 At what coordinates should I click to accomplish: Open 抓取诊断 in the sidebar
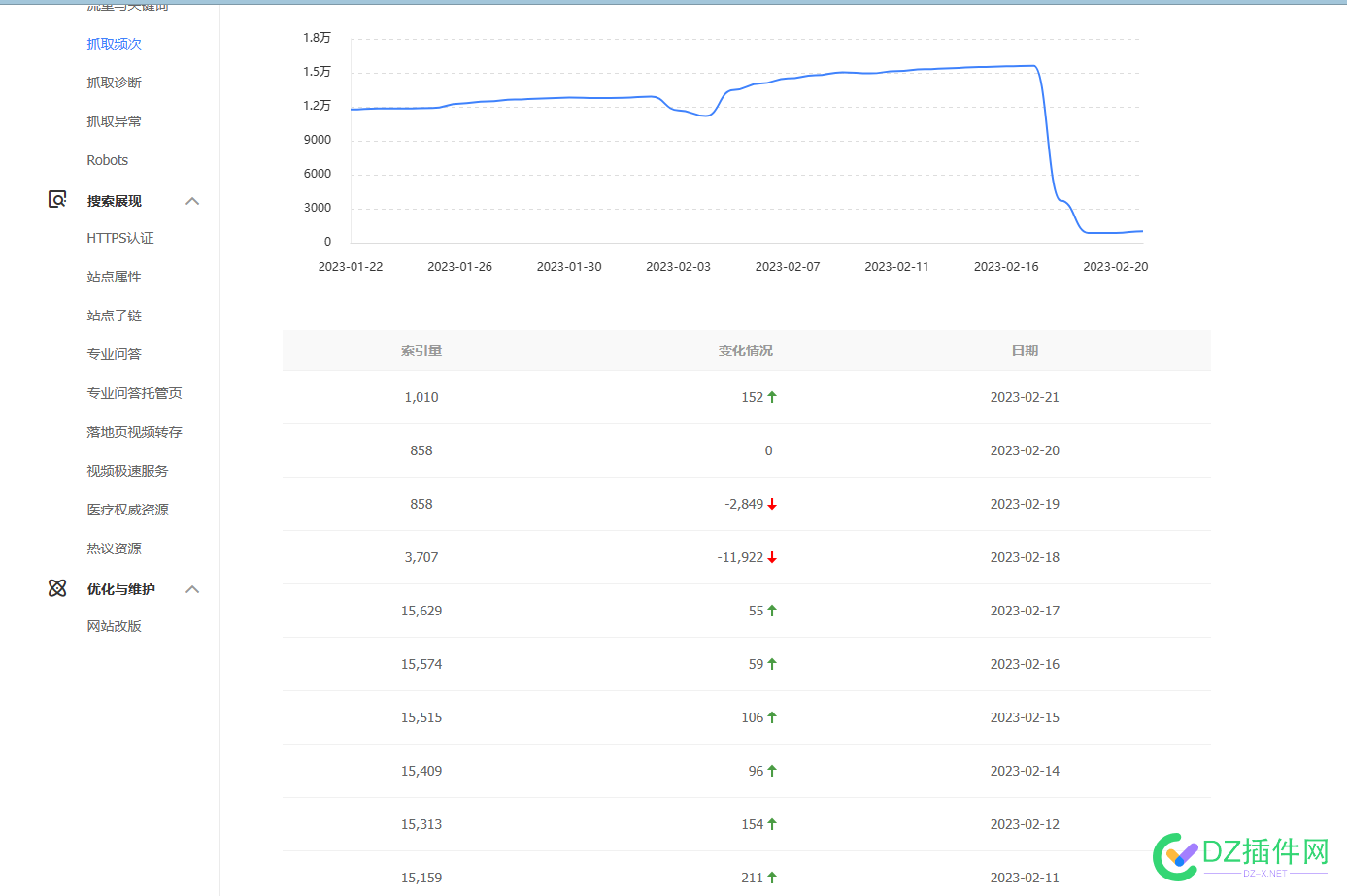pos(114,83)
